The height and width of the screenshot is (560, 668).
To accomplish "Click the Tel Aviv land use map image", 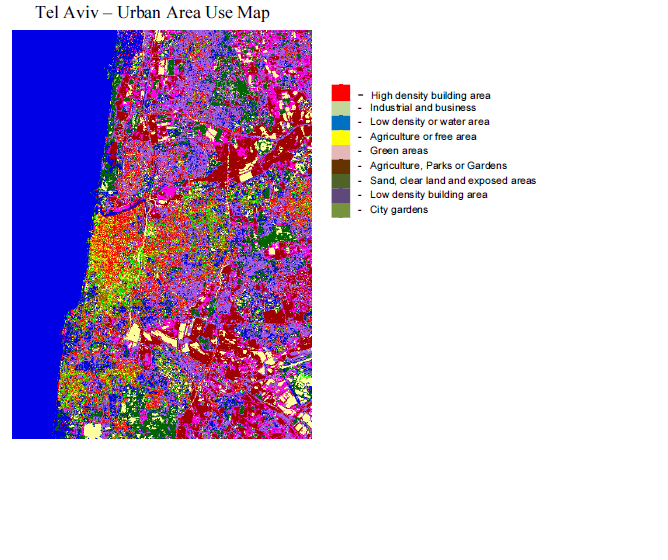I will (162, 234).
